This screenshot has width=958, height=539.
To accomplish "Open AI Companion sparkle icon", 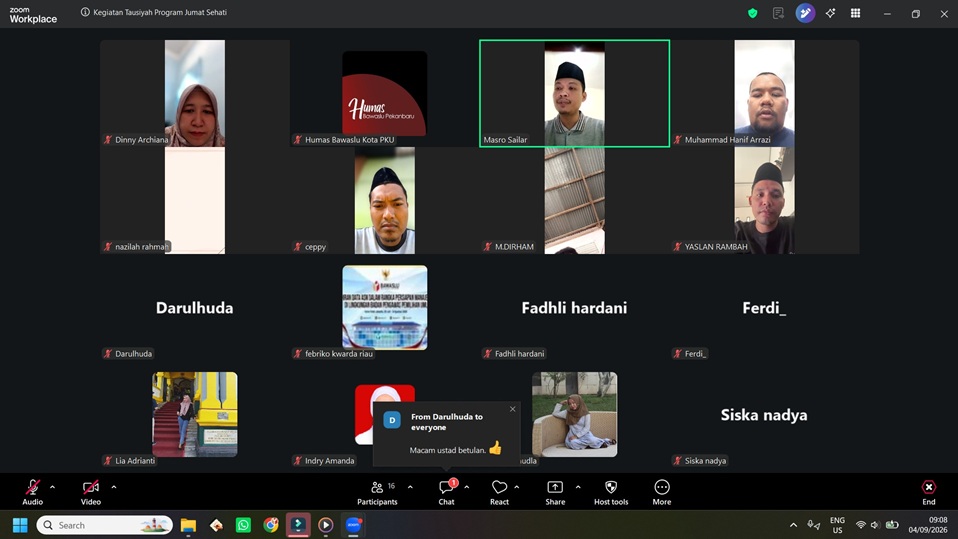I will [x=830, y=13].
